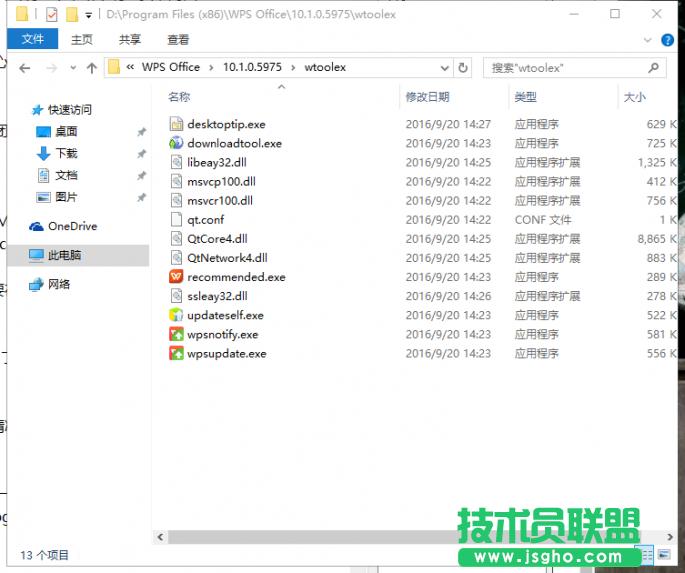Show hidden breadcrumb path levels

(130, 67)
